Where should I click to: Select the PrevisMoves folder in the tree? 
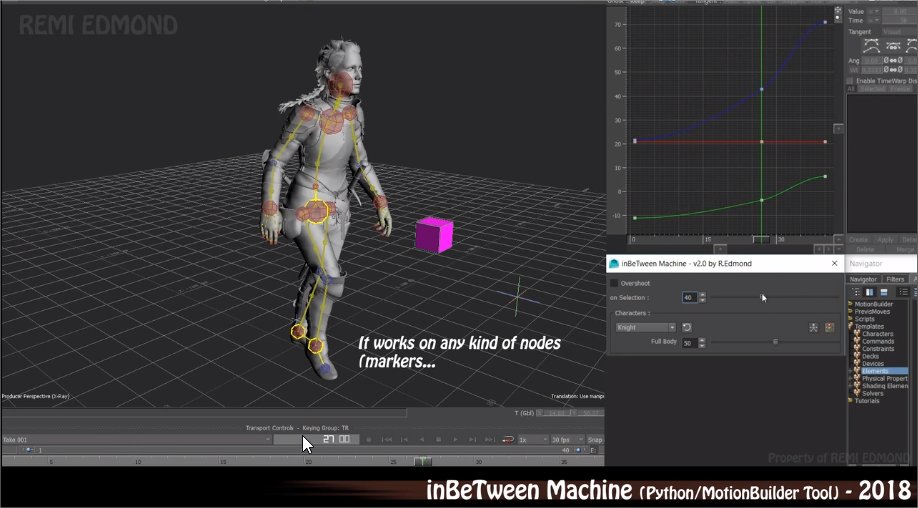(872, 312)
